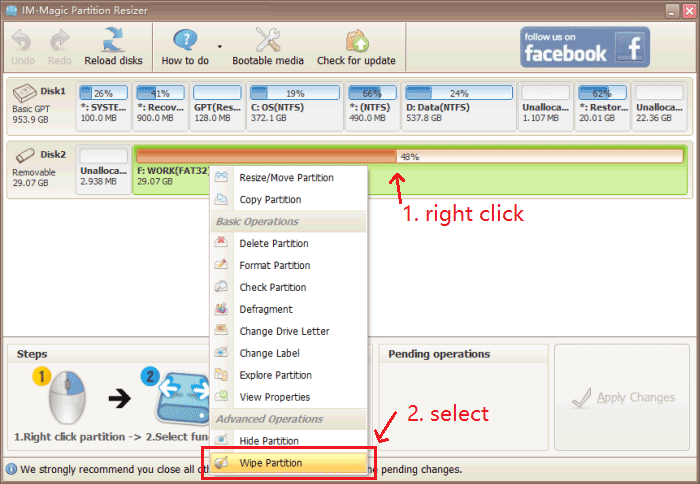700x484 pixels.
Task: Select the *: (NTFS) 490.0 MB partition
Action: coord(372,106)
